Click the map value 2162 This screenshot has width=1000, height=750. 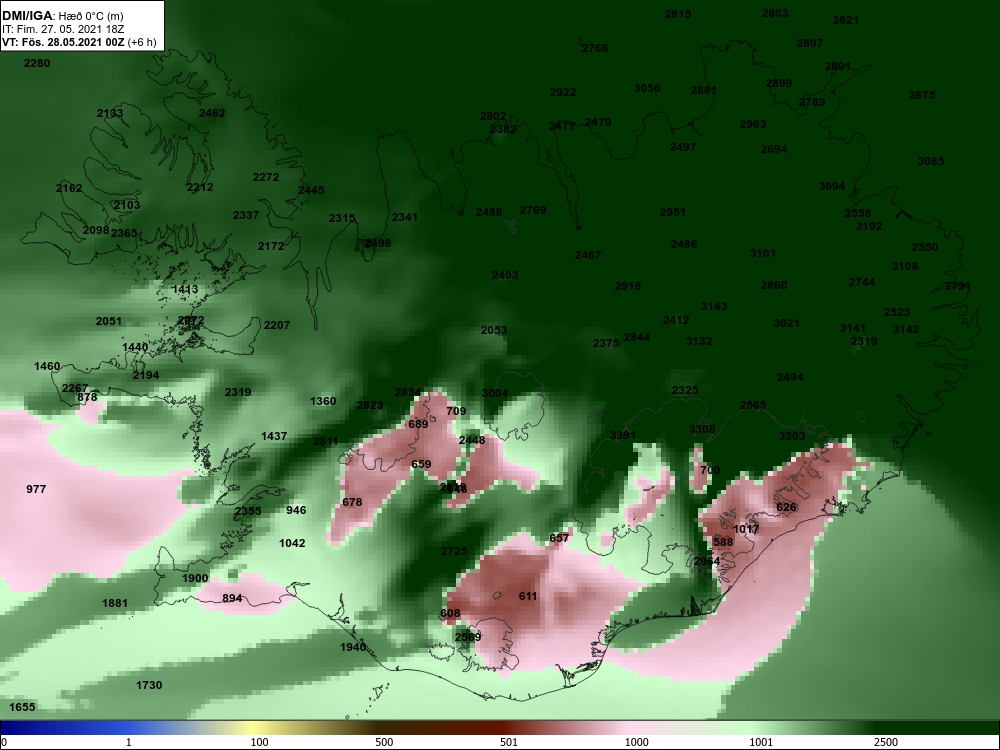point(68,188)
